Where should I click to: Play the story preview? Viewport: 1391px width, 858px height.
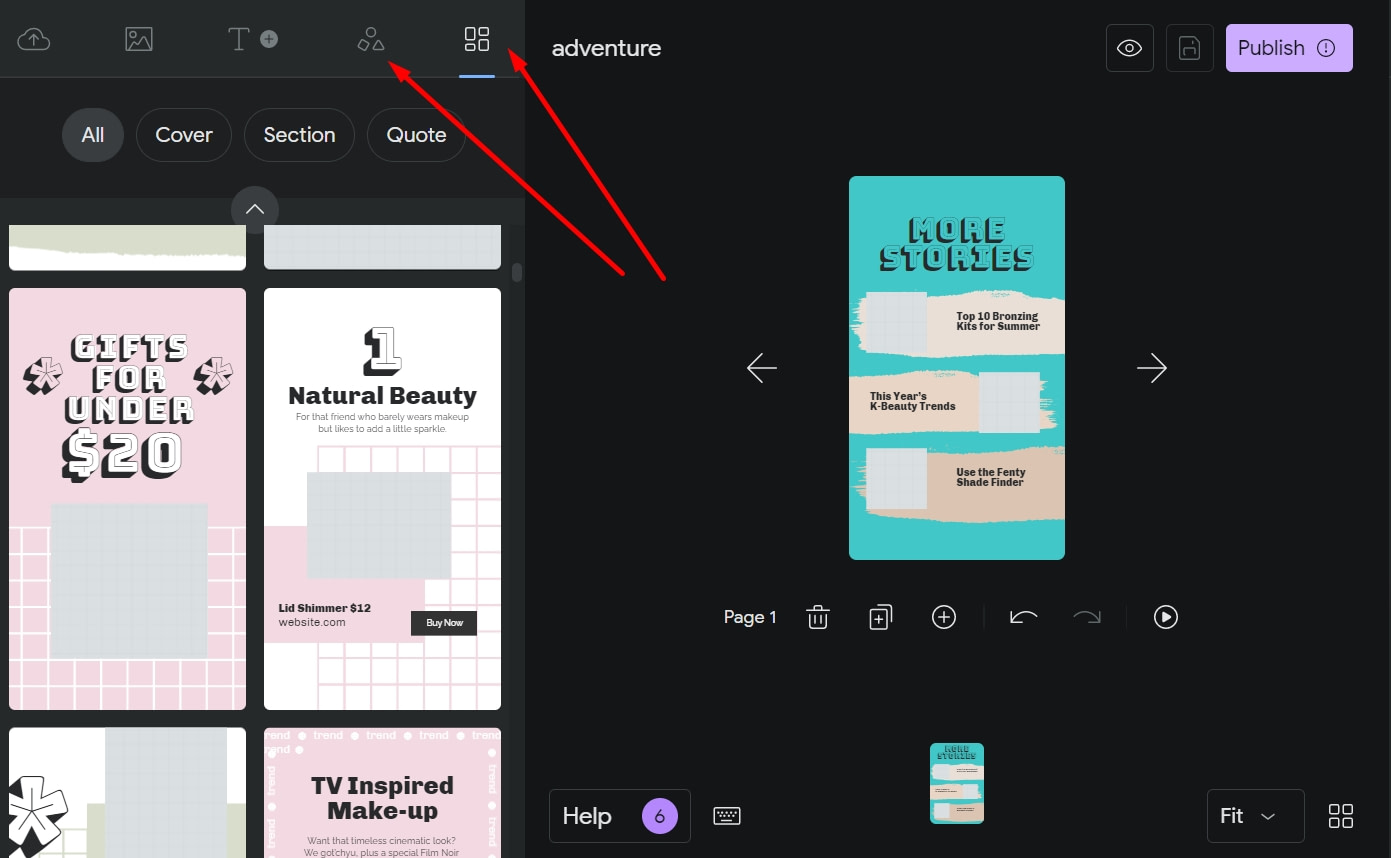point(1165,617)
